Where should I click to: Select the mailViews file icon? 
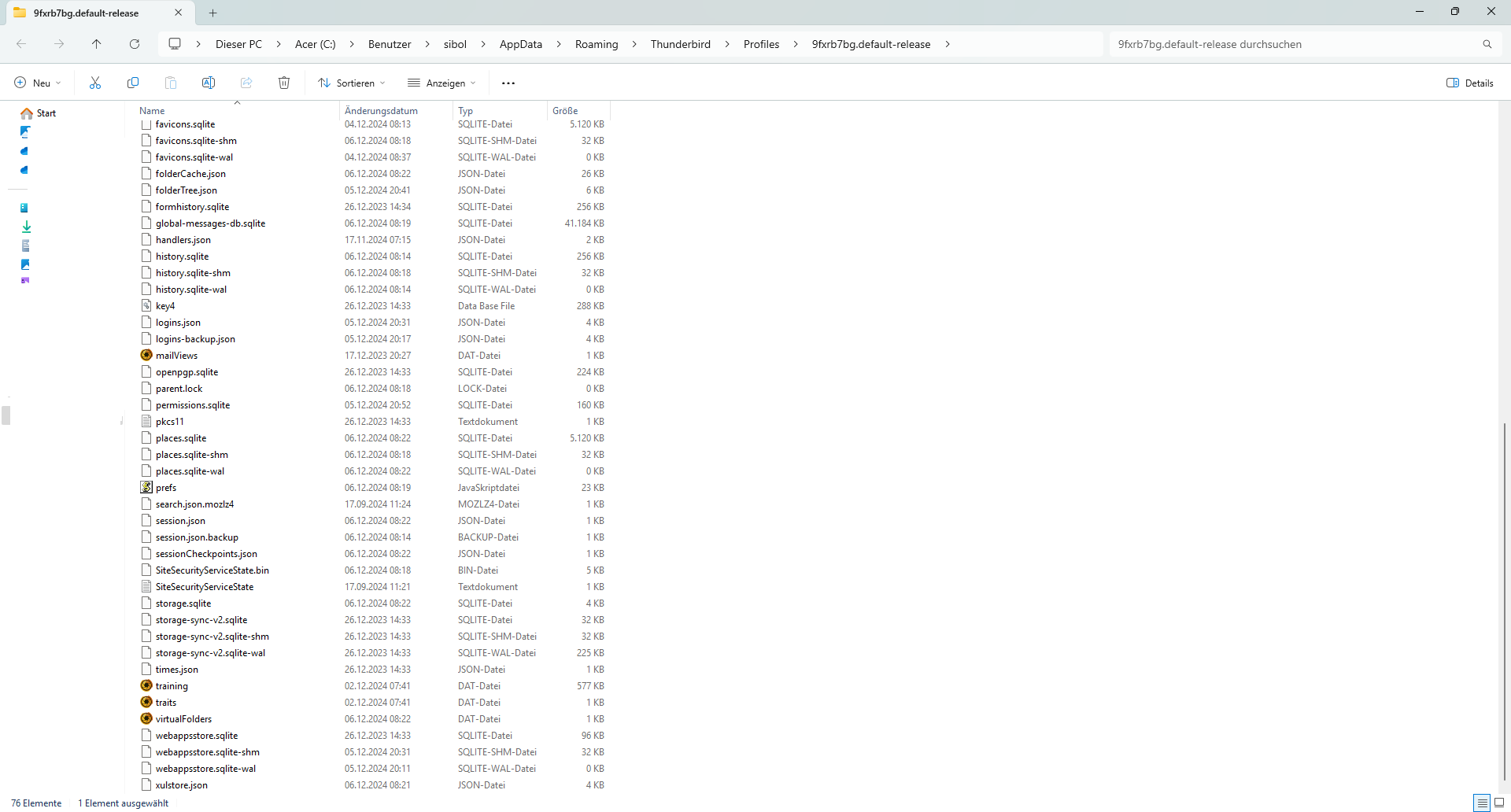(146, 355)
